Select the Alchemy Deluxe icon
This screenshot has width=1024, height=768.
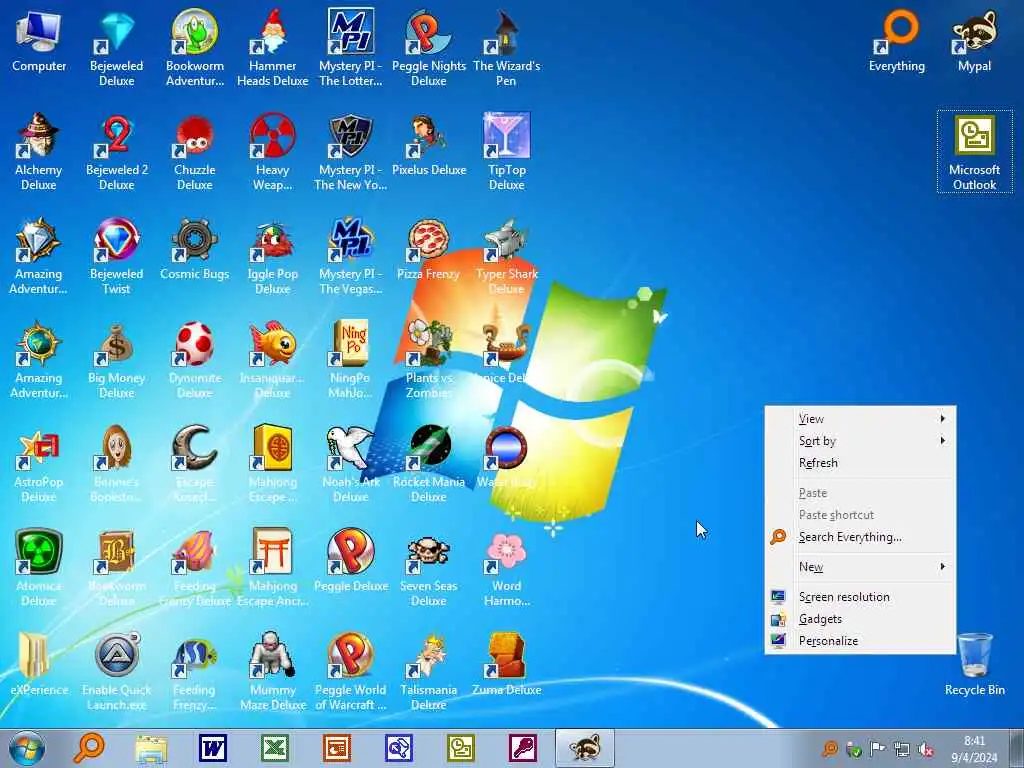(x=39, y=151)
